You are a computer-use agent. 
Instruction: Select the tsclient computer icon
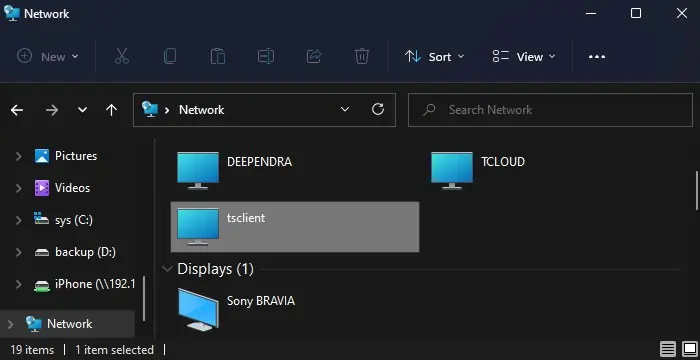tap(198, 227)
